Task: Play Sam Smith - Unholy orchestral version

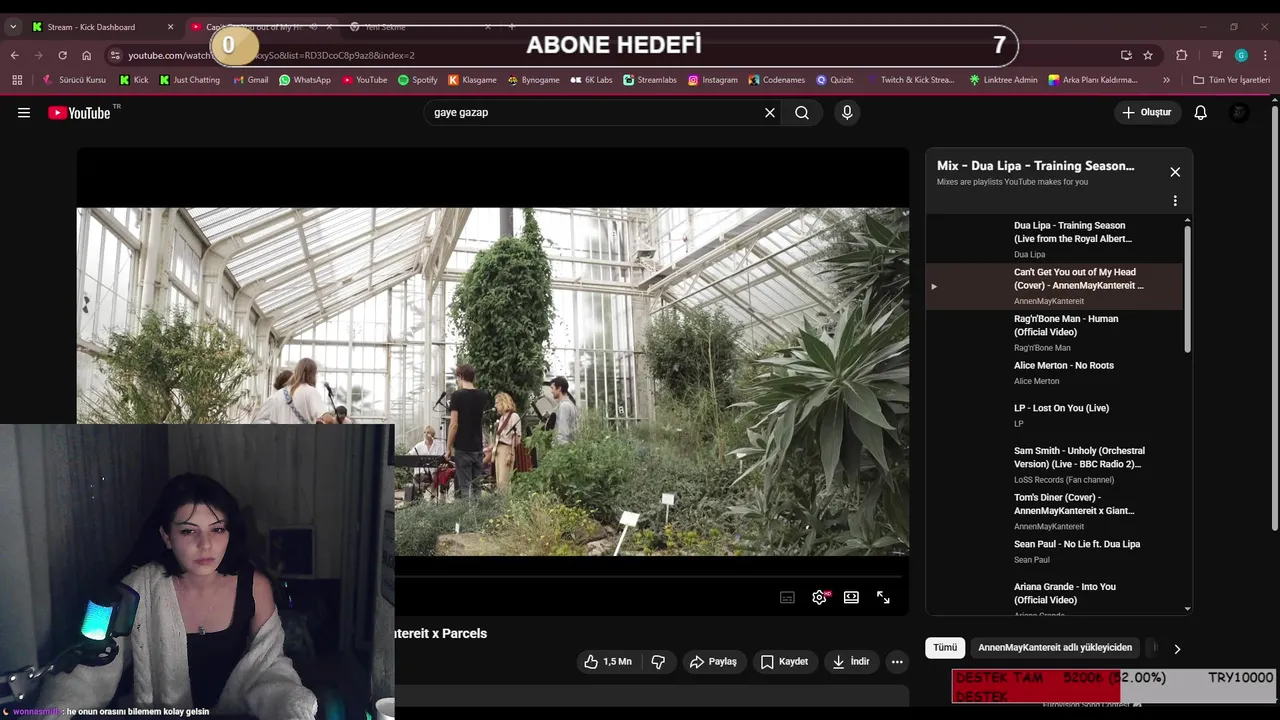Action: tap(1055, 465)
